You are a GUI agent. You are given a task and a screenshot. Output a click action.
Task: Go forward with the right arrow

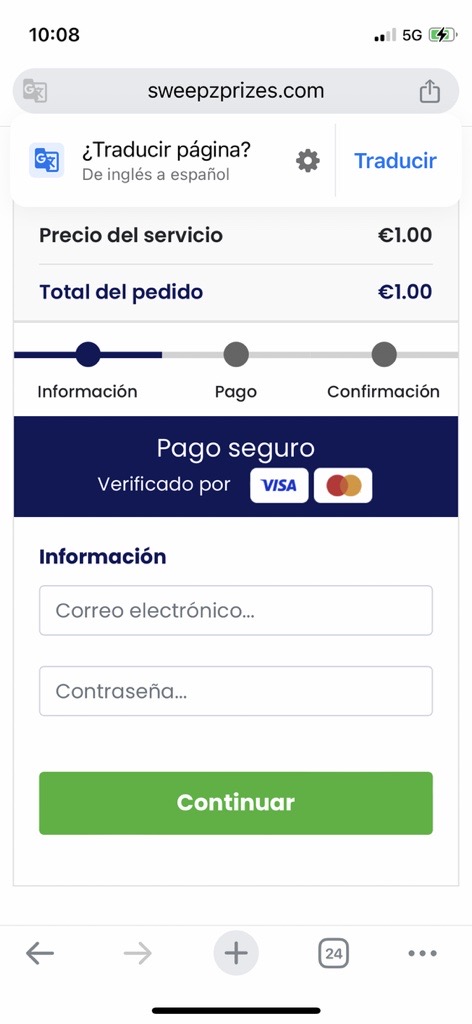[137, 953]
